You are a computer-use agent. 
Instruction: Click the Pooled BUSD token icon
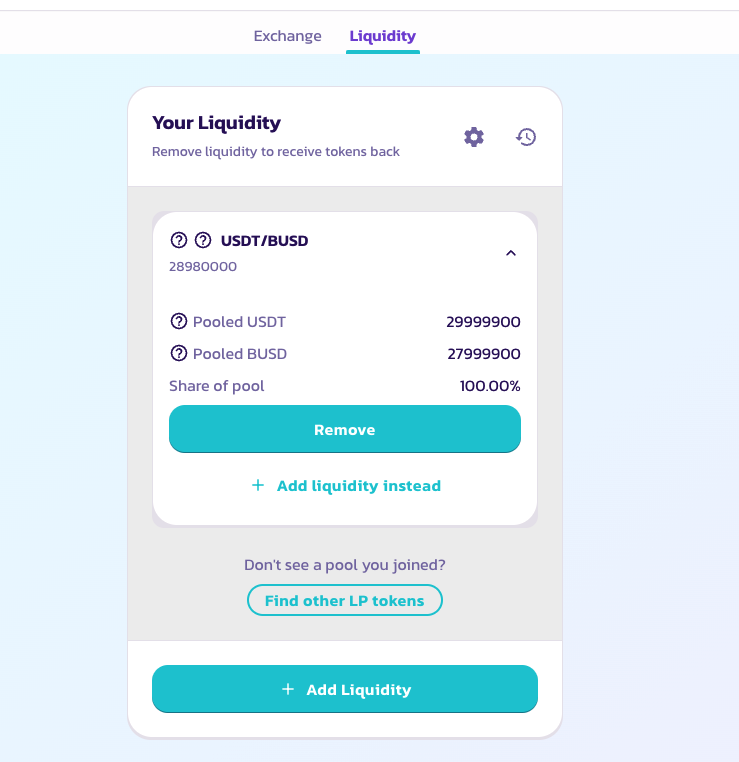(179, 353)
